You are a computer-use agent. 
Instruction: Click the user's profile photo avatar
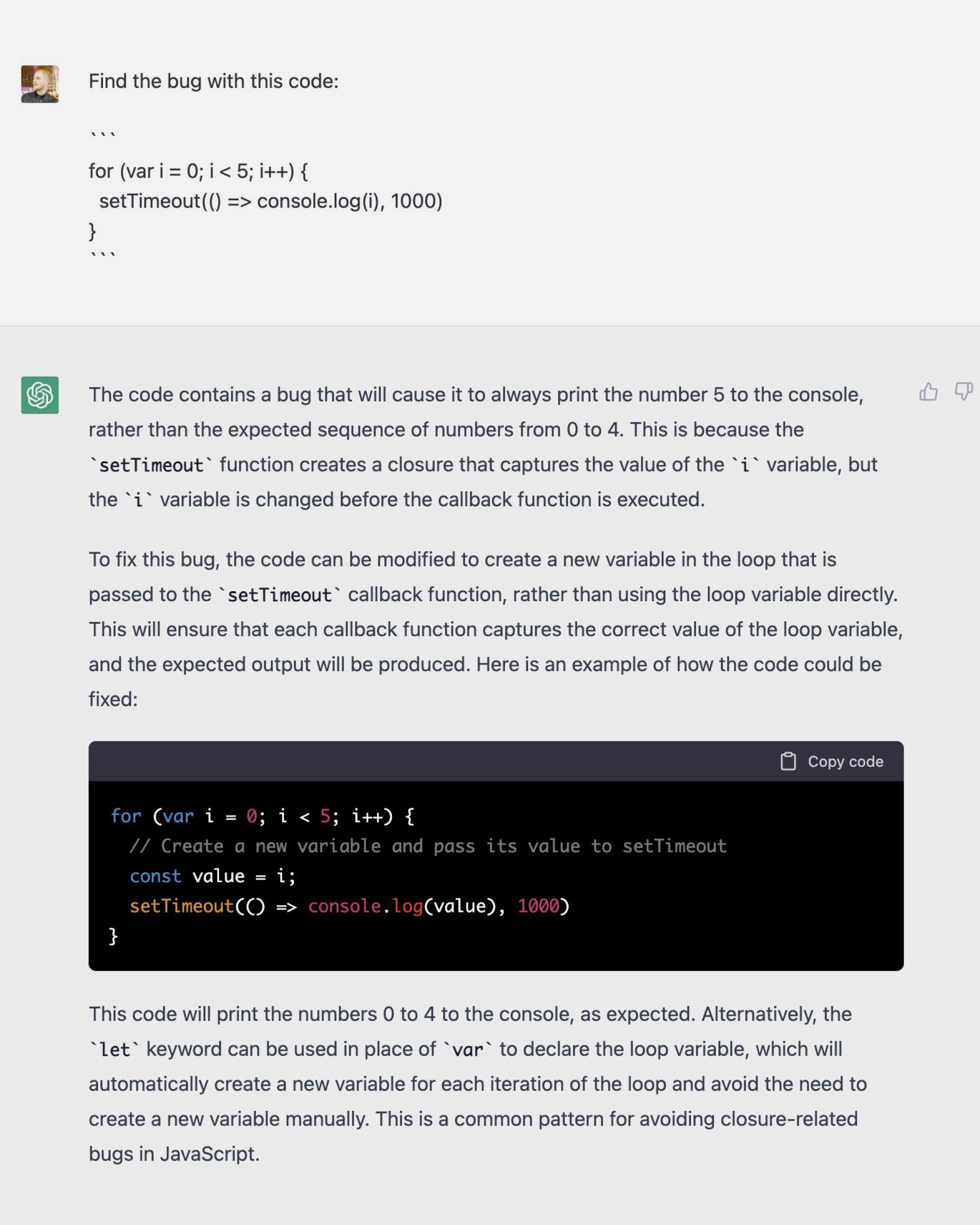tap(39, 84)
